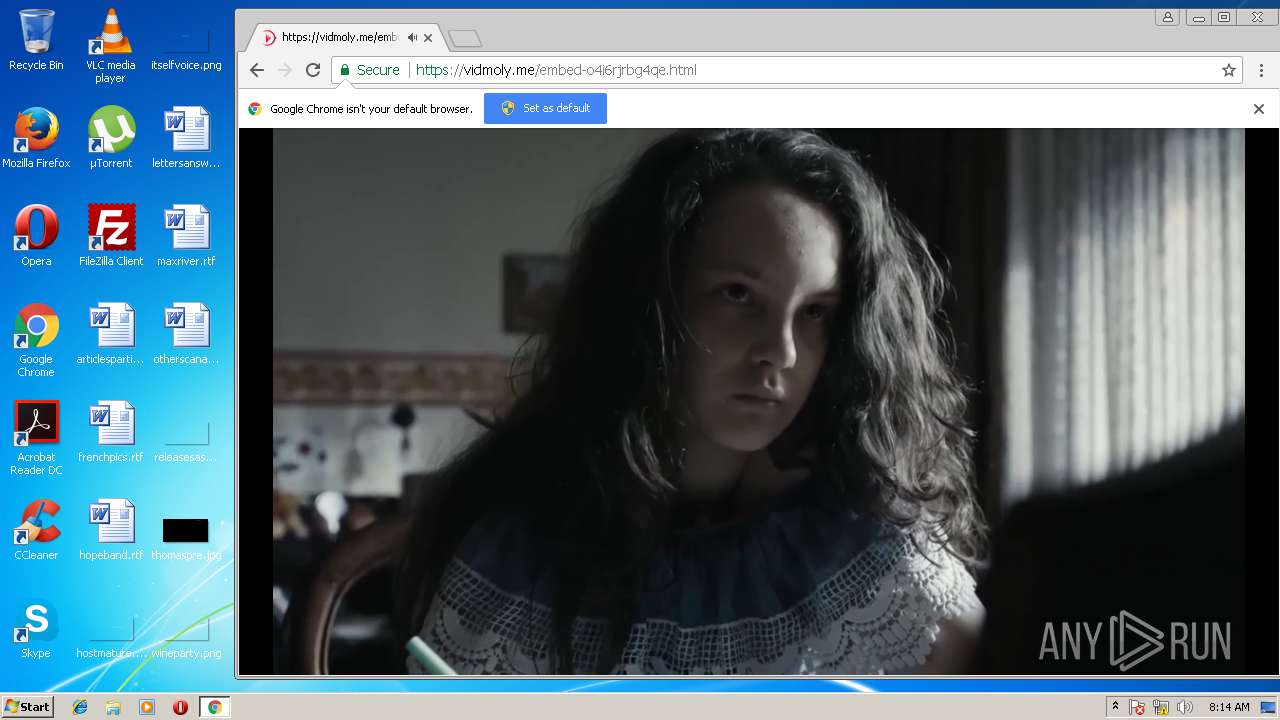The height and width of the screenshot is (720, 1280).
Task: Open the Recycle Bin desktop icon
Action: pos(36,40)
